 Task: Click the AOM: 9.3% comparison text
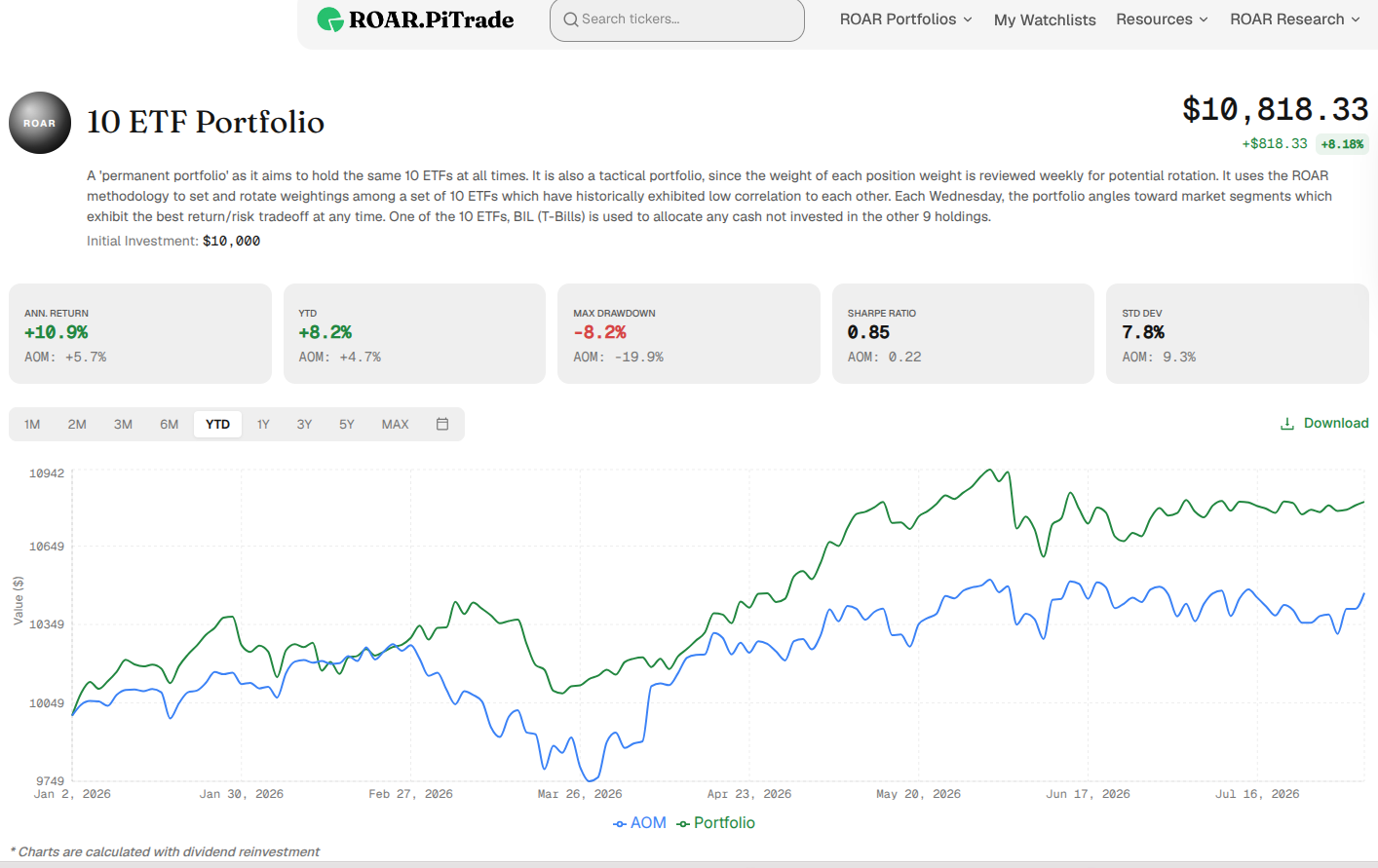click(1159, 358)
